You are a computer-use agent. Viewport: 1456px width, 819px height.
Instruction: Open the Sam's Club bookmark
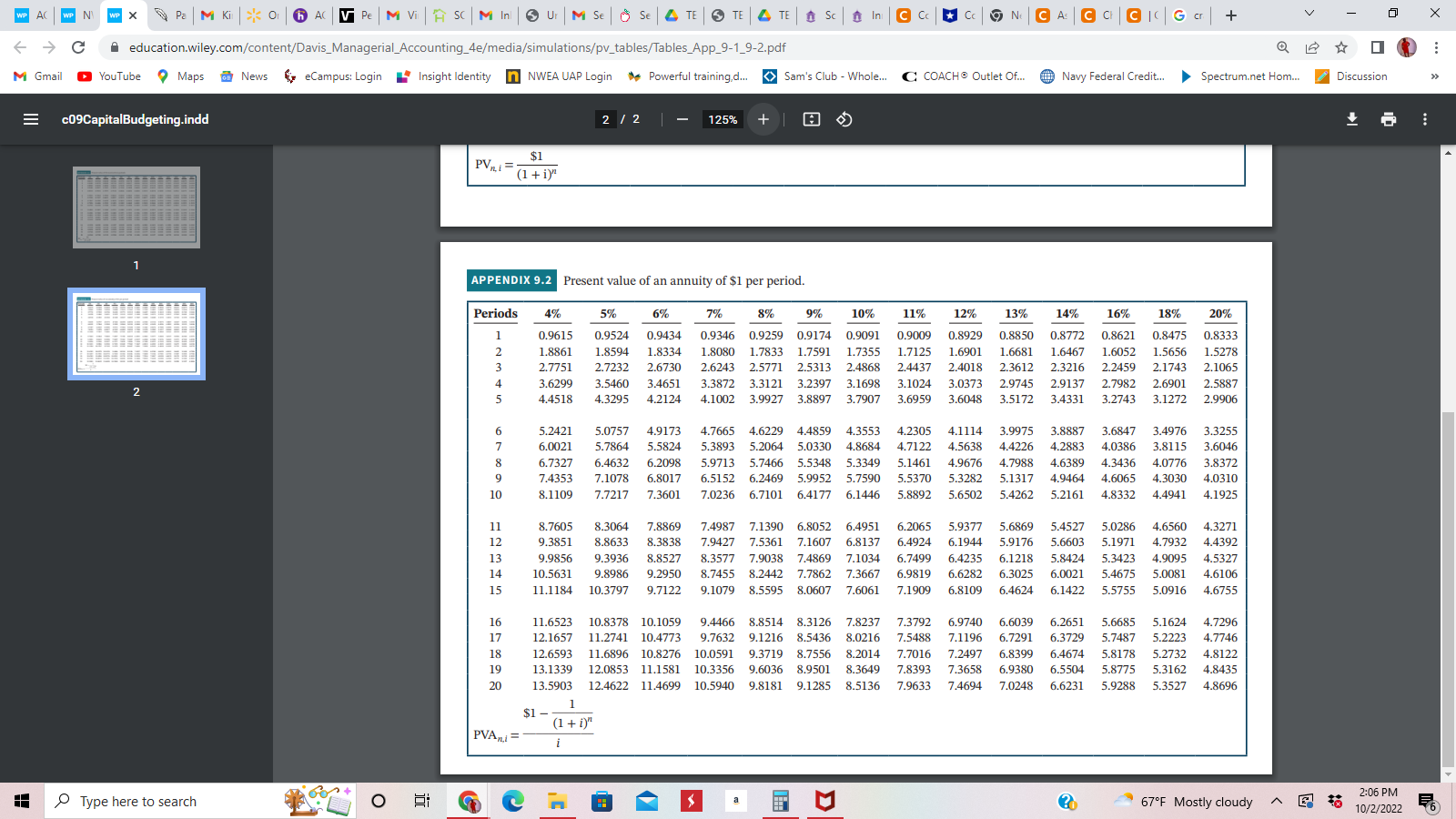pos(825,76)
